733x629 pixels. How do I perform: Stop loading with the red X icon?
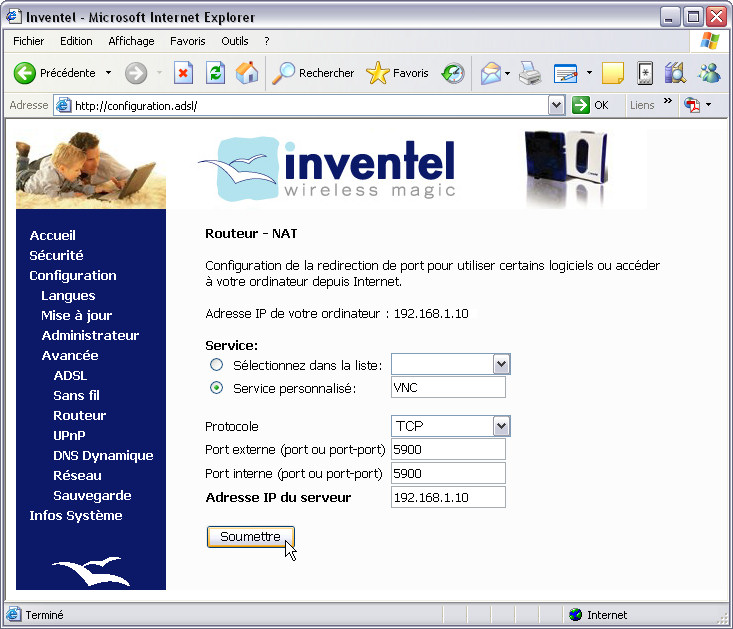coord(183,73)
